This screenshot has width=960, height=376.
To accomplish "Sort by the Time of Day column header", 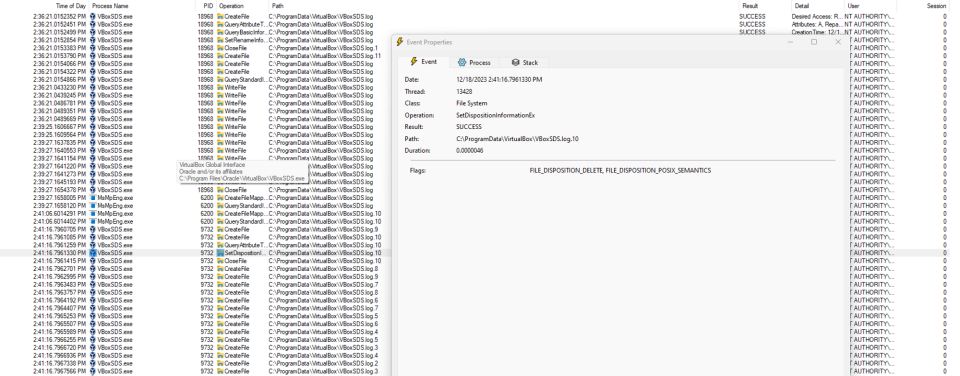I will [71, 6].
